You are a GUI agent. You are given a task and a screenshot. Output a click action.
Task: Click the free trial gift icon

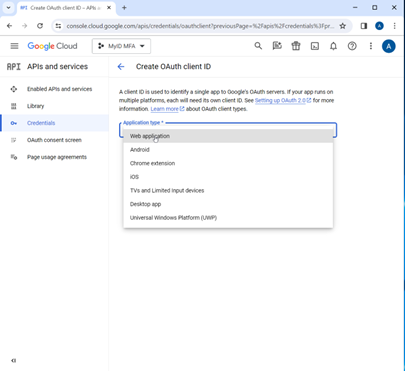pos(296,46)
